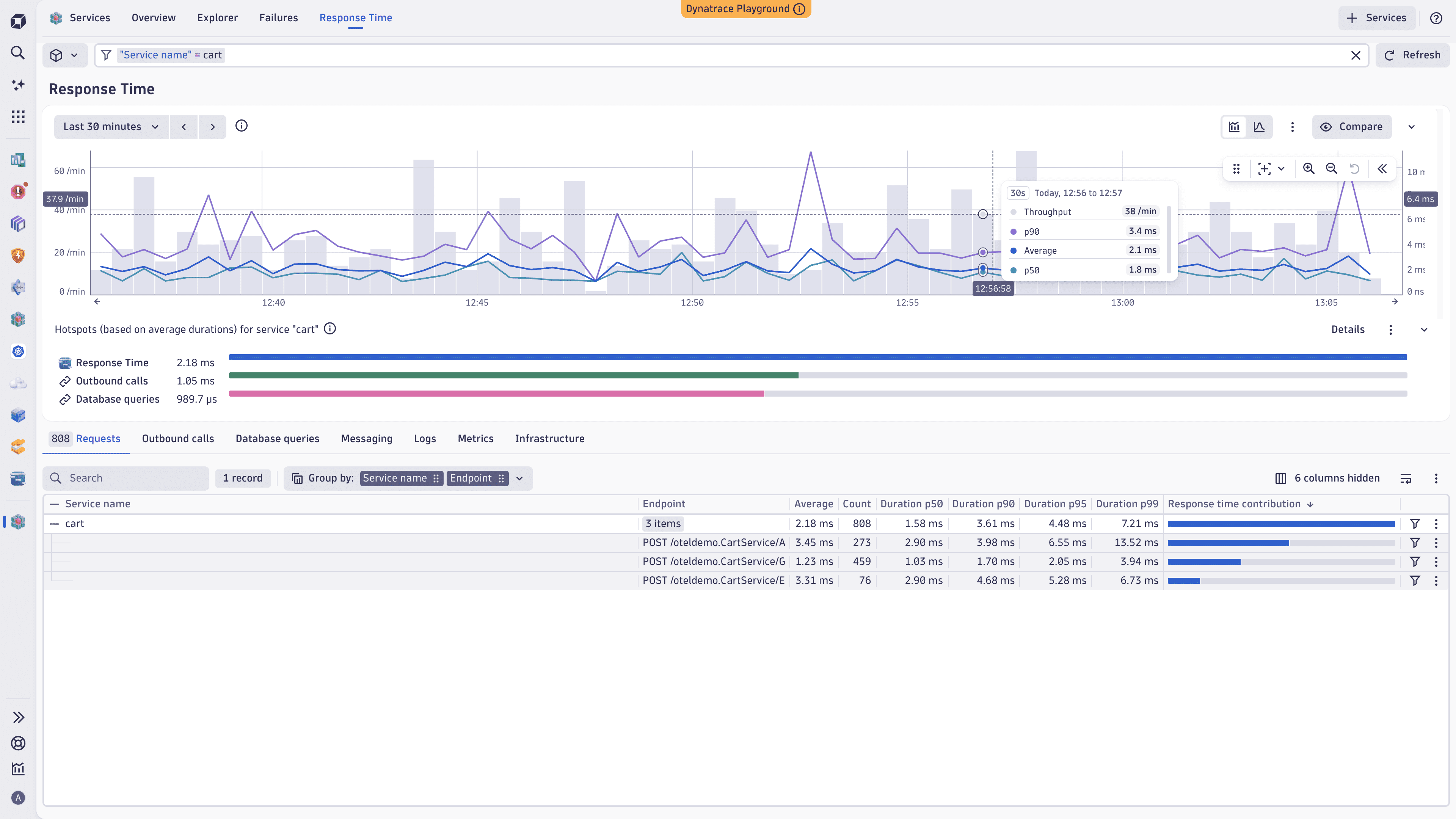The image size is (1456, 819).
Task: Click the requests Search field
Action: pos(126,478)
